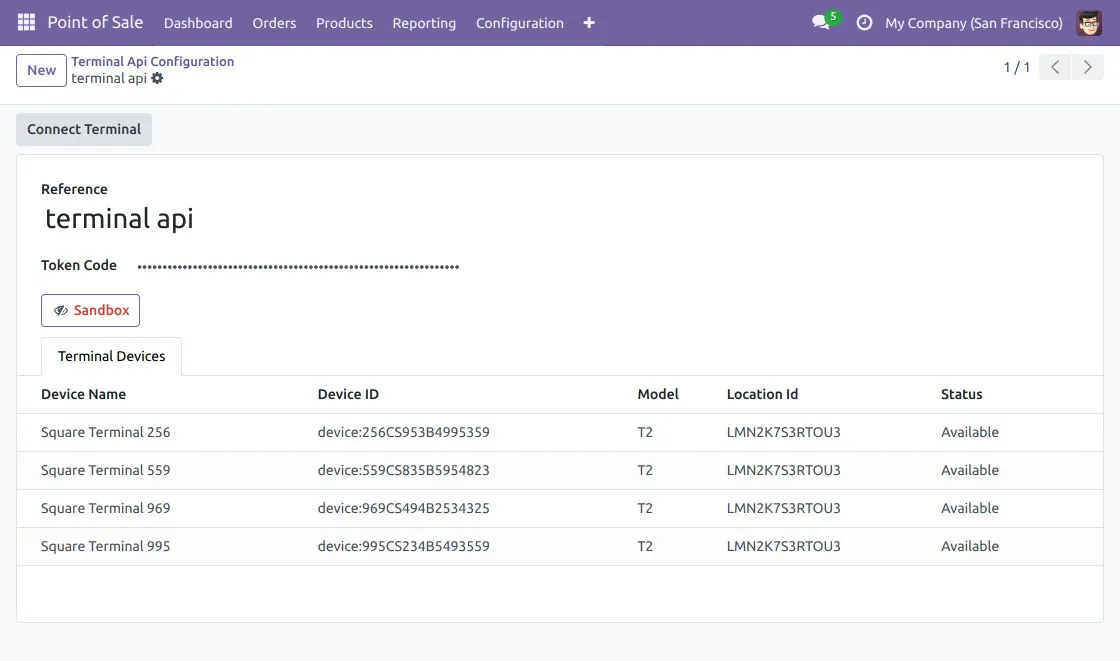This screenshot has width=1120, height=661.
Task: Go to the previous record arrow
Action: 1055,67
